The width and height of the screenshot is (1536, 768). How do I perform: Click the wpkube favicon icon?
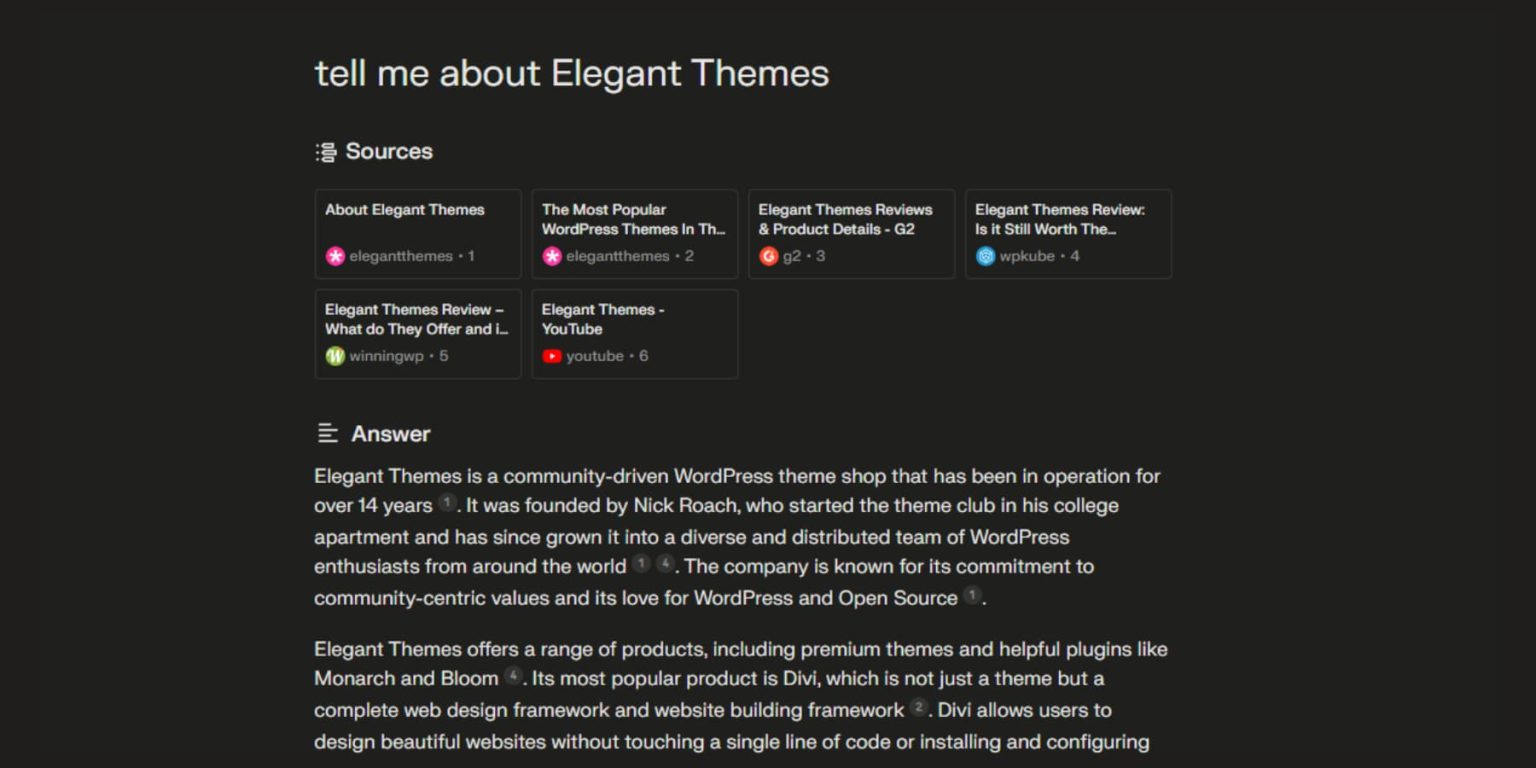point(985,256)
